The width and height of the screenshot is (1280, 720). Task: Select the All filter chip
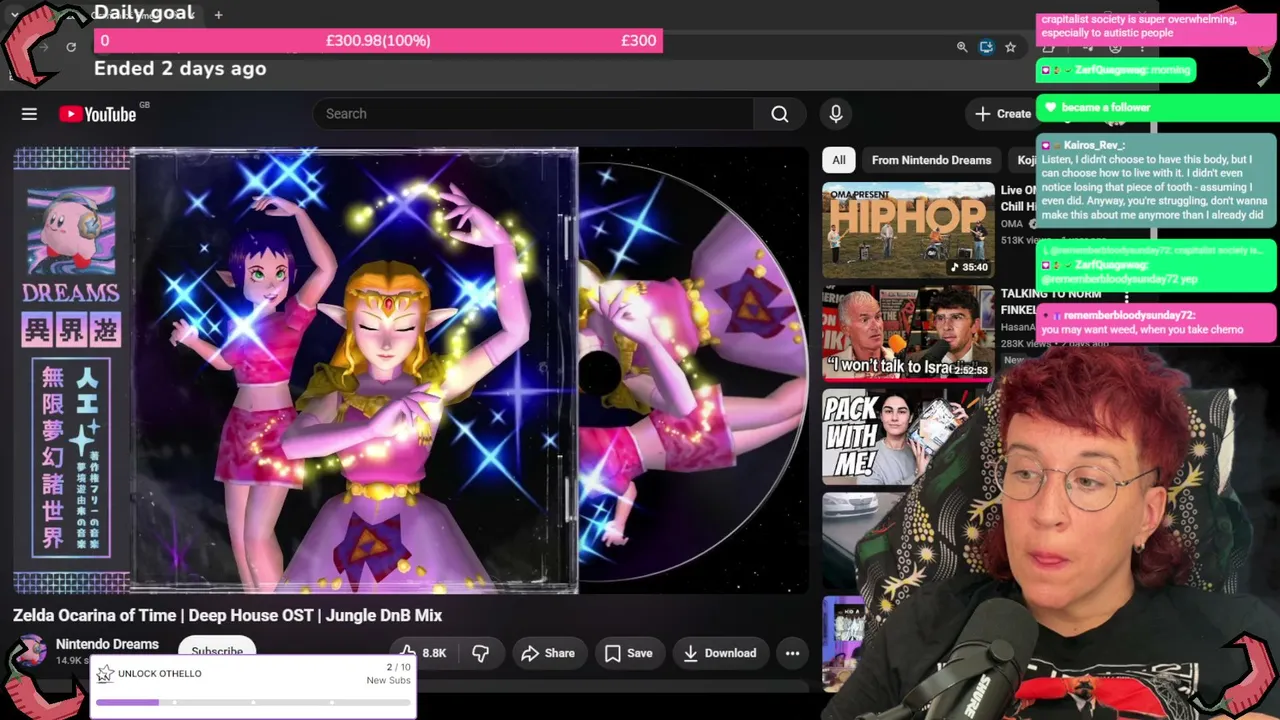click(839, 160)
